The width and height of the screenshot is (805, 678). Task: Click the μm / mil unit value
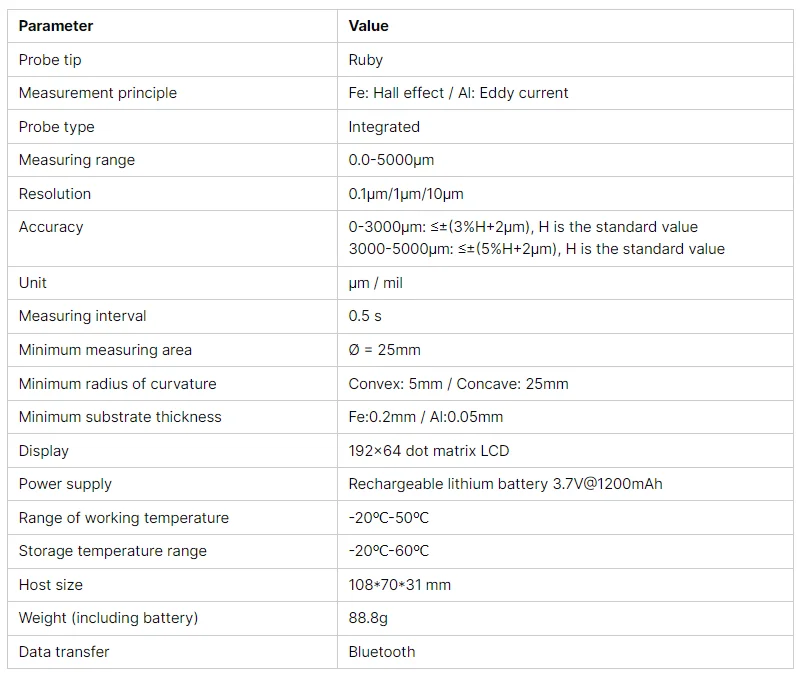tap(375, 283)
